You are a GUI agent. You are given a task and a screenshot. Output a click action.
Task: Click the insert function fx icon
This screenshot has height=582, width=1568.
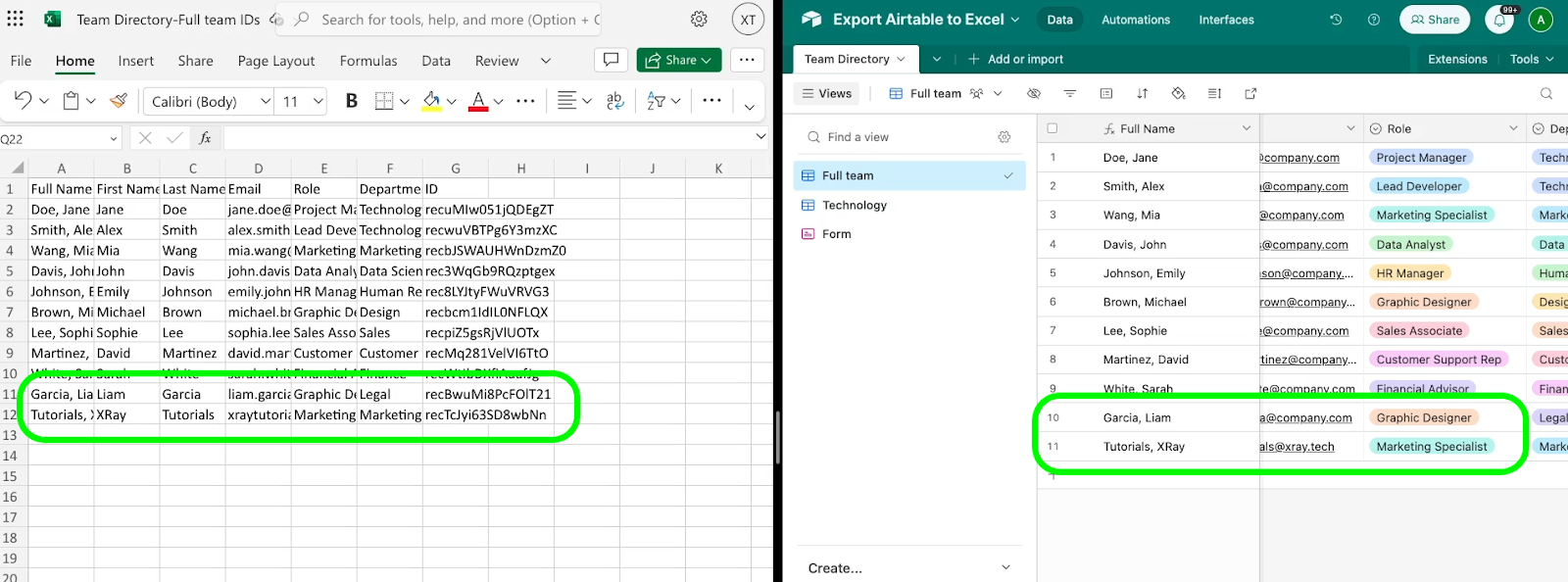click(x=205, y=138)
